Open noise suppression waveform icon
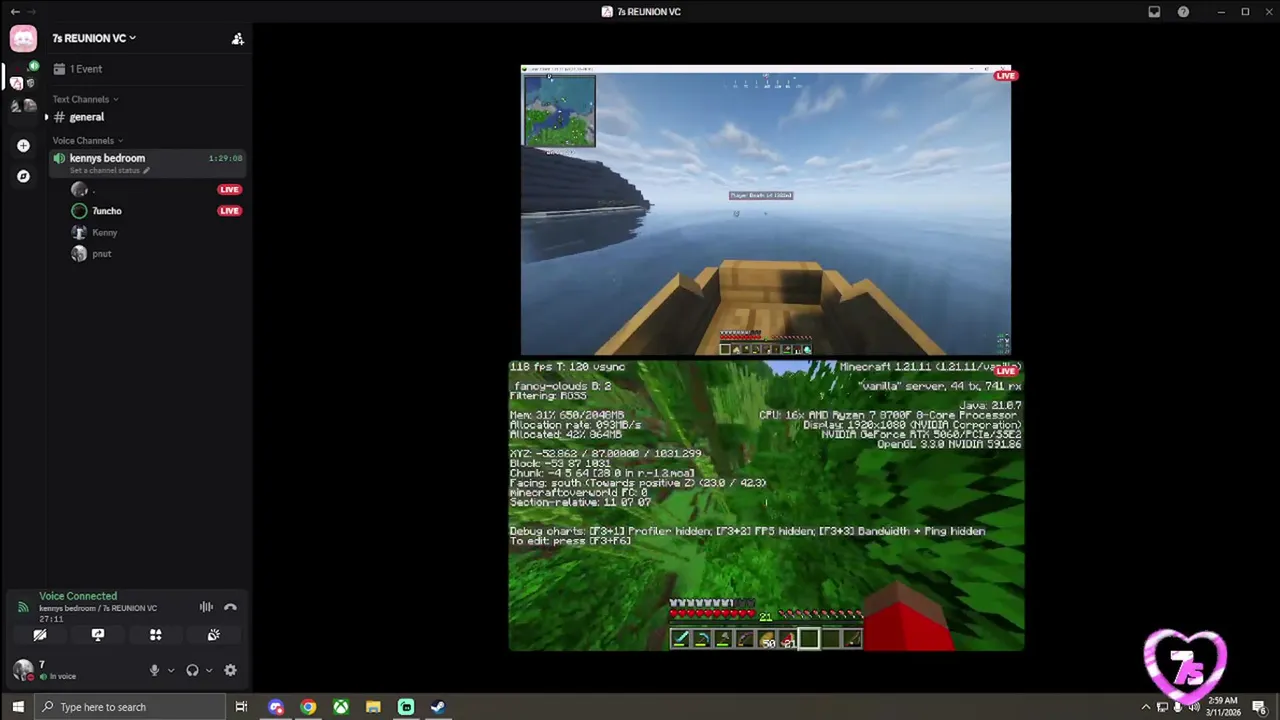 (206, 607)
